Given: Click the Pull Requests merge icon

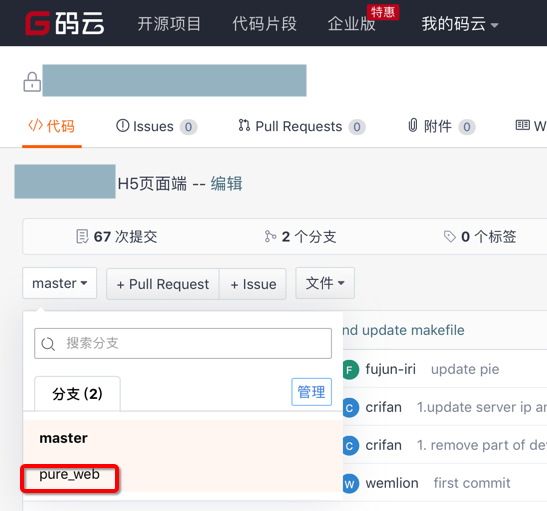Looking at the screenshot, I should pyautogui.click(x=244, y=125).
